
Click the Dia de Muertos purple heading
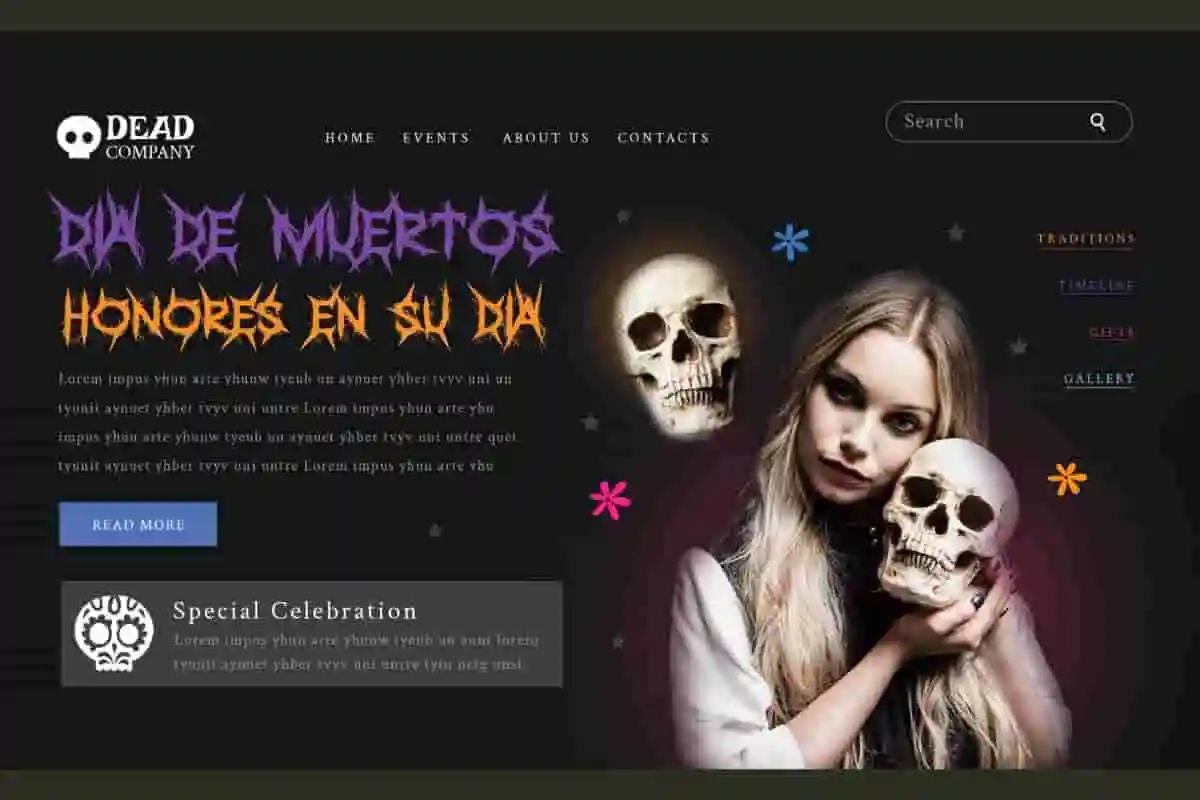(x=305, y=232)
